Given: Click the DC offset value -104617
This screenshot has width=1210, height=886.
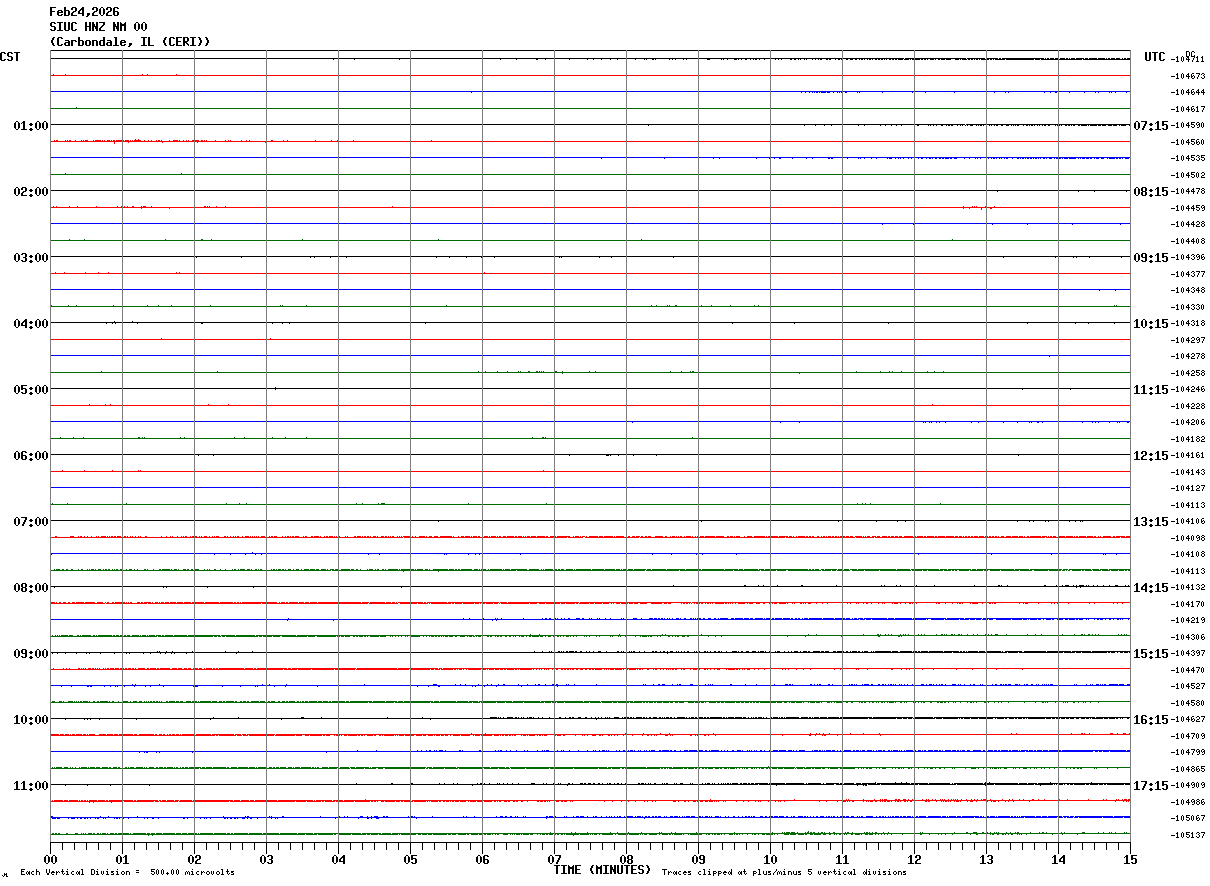Looking at the screenshot, I should click(x=1188, y=109).
